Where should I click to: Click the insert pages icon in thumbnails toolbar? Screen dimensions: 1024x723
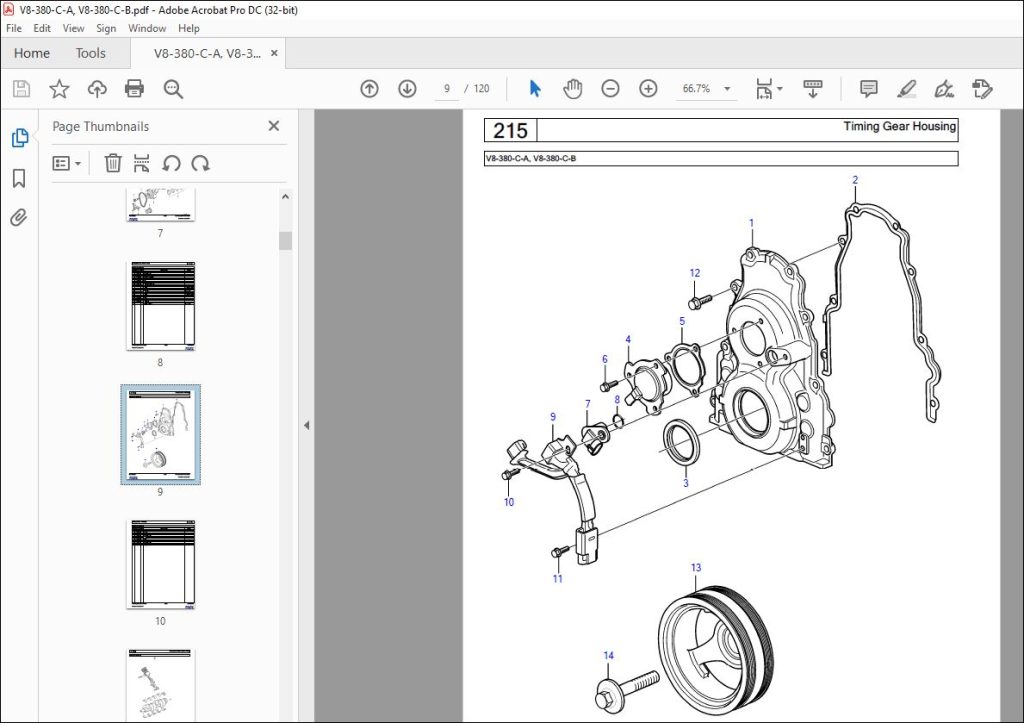coord(141,163)
